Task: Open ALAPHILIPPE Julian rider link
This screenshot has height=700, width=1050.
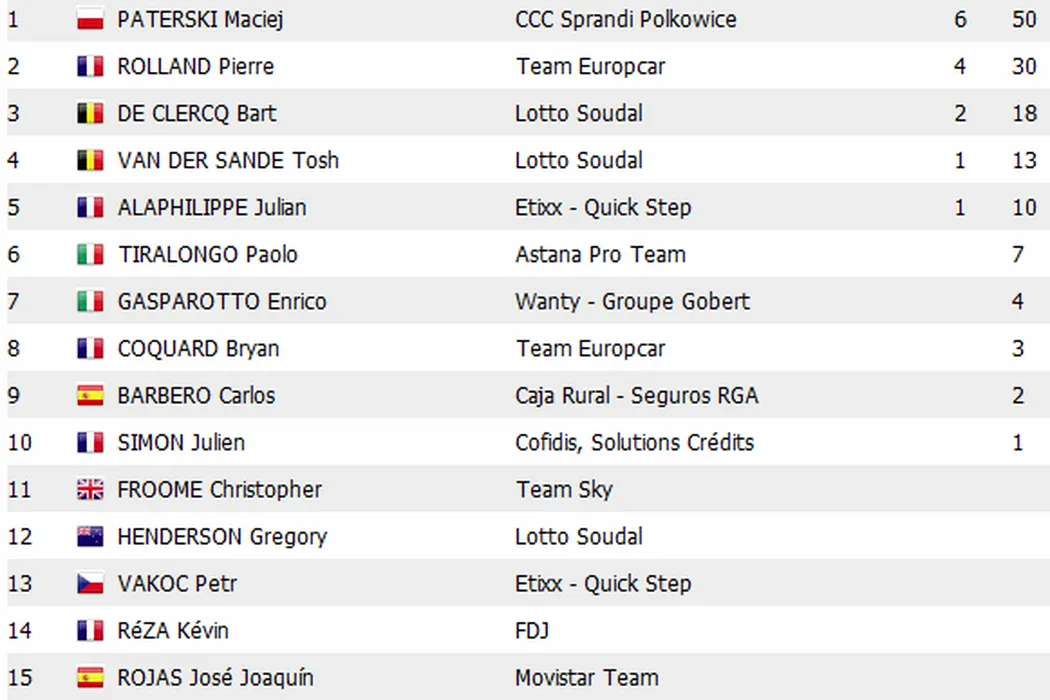Action: click(x=212, y=207)
